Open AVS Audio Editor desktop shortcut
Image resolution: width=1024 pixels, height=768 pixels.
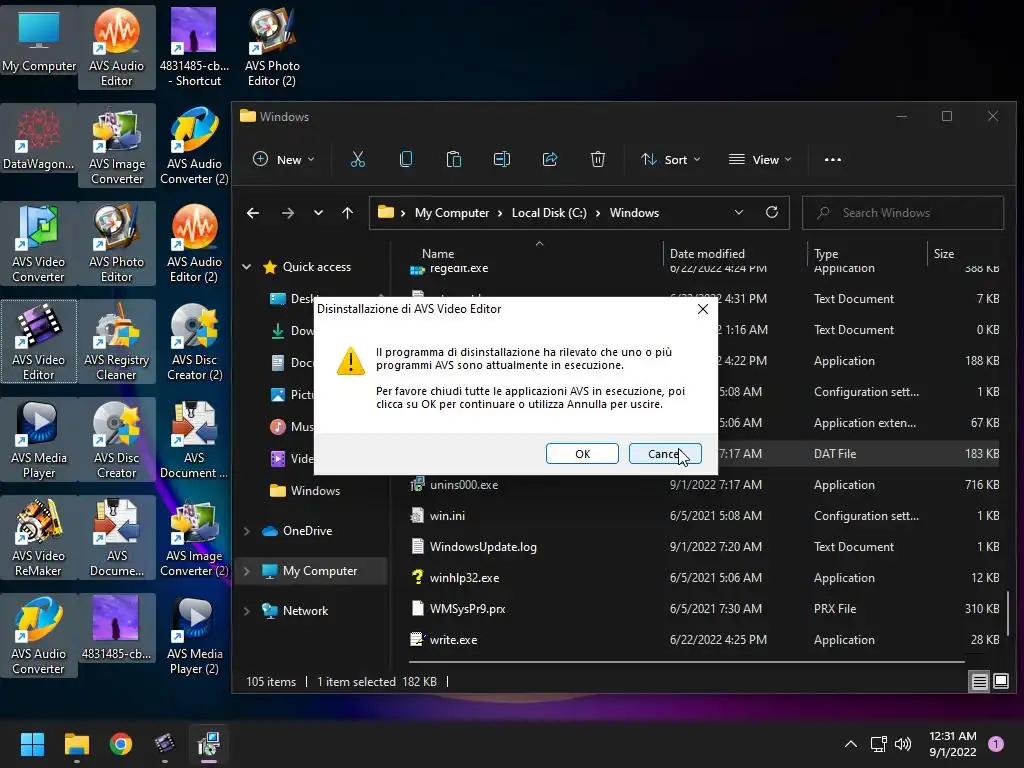click(x=117, y=48)
